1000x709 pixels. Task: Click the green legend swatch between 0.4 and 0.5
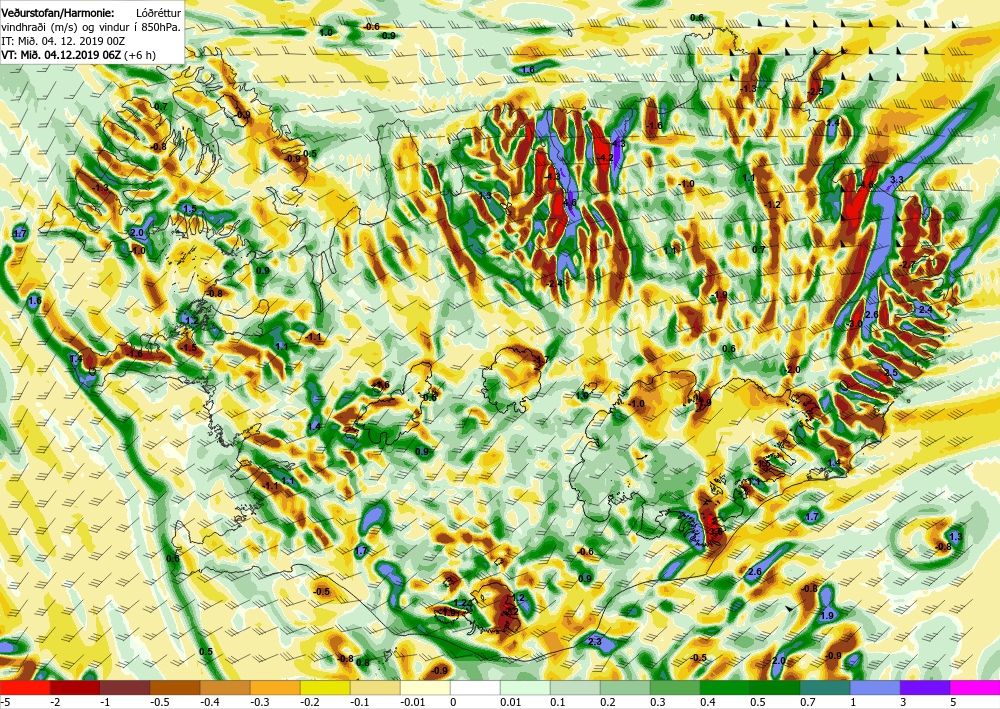(725, 687)
